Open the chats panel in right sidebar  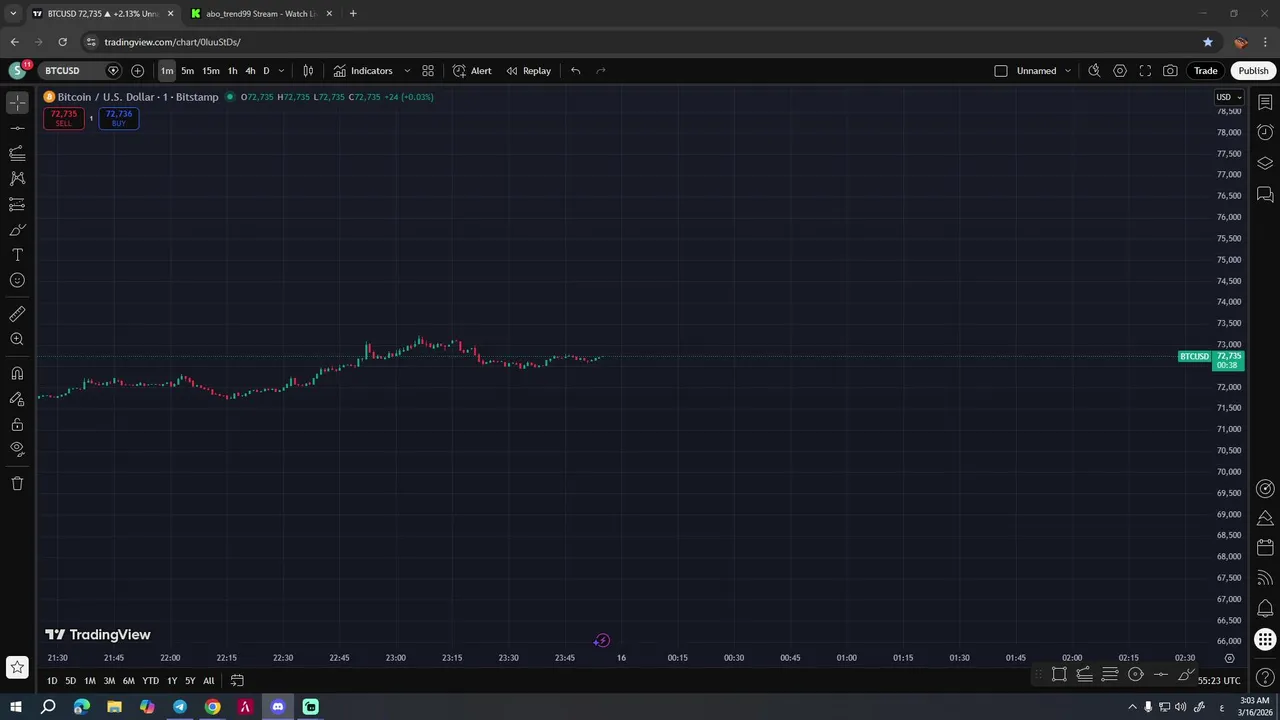coord(1265,194)
